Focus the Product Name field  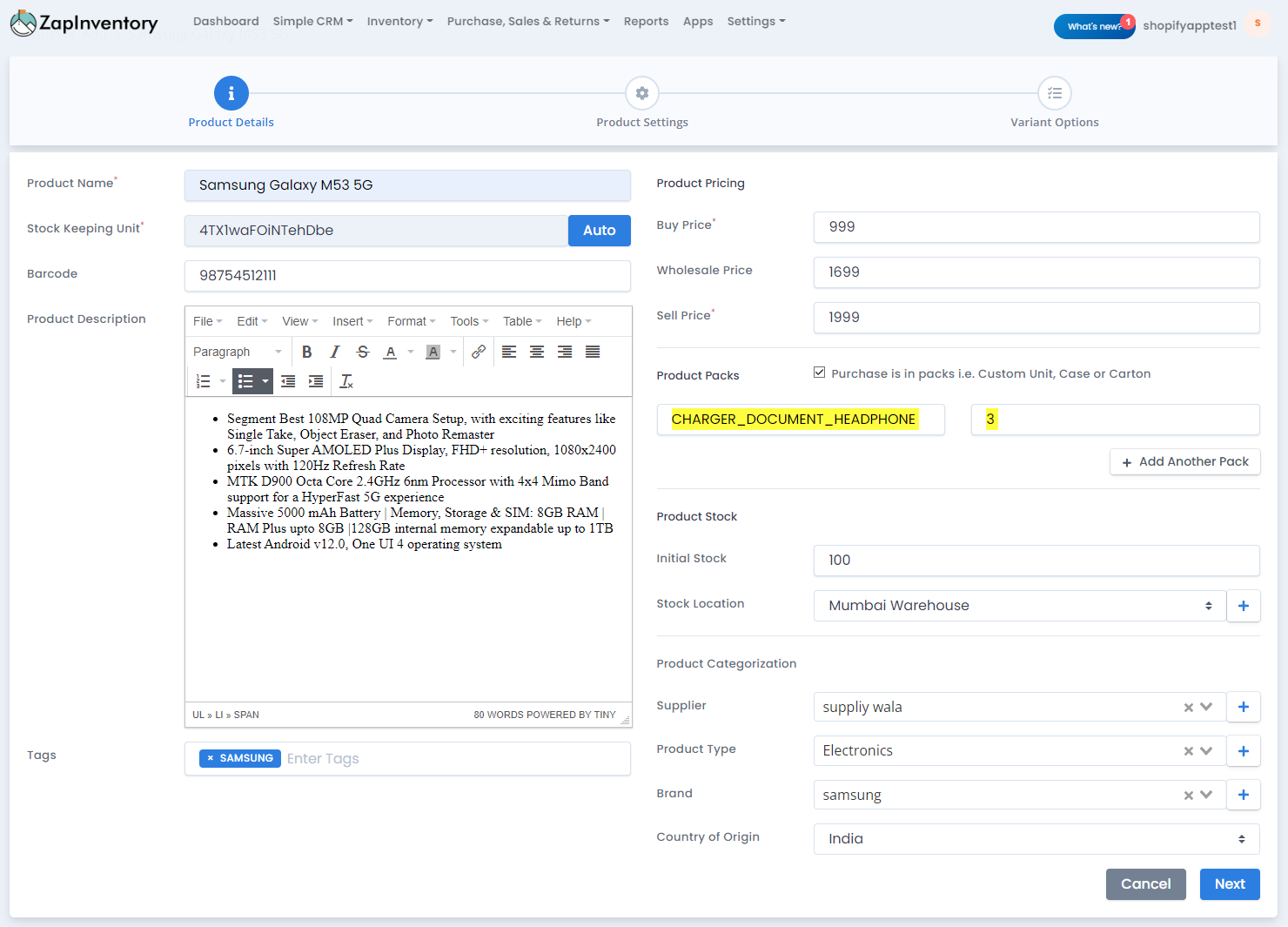point(407,185)
